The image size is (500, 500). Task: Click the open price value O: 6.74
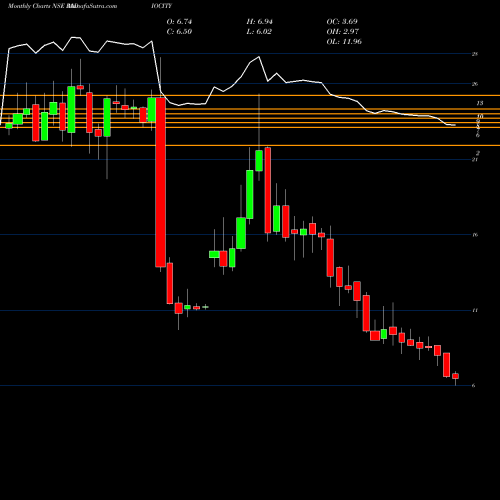point(179,22)
